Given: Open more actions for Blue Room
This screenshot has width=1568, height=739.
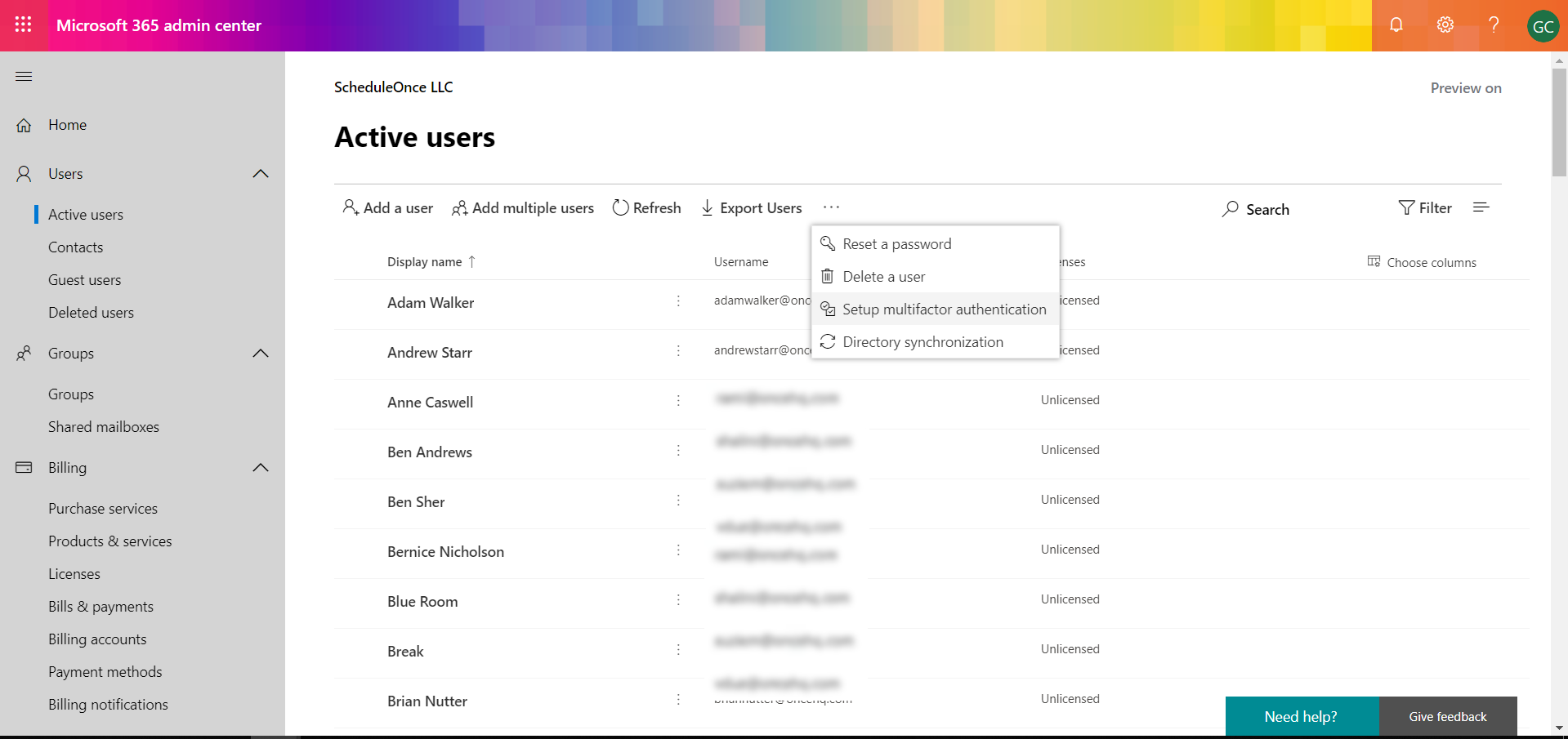Looking at the screenshot, I should 678,600.
